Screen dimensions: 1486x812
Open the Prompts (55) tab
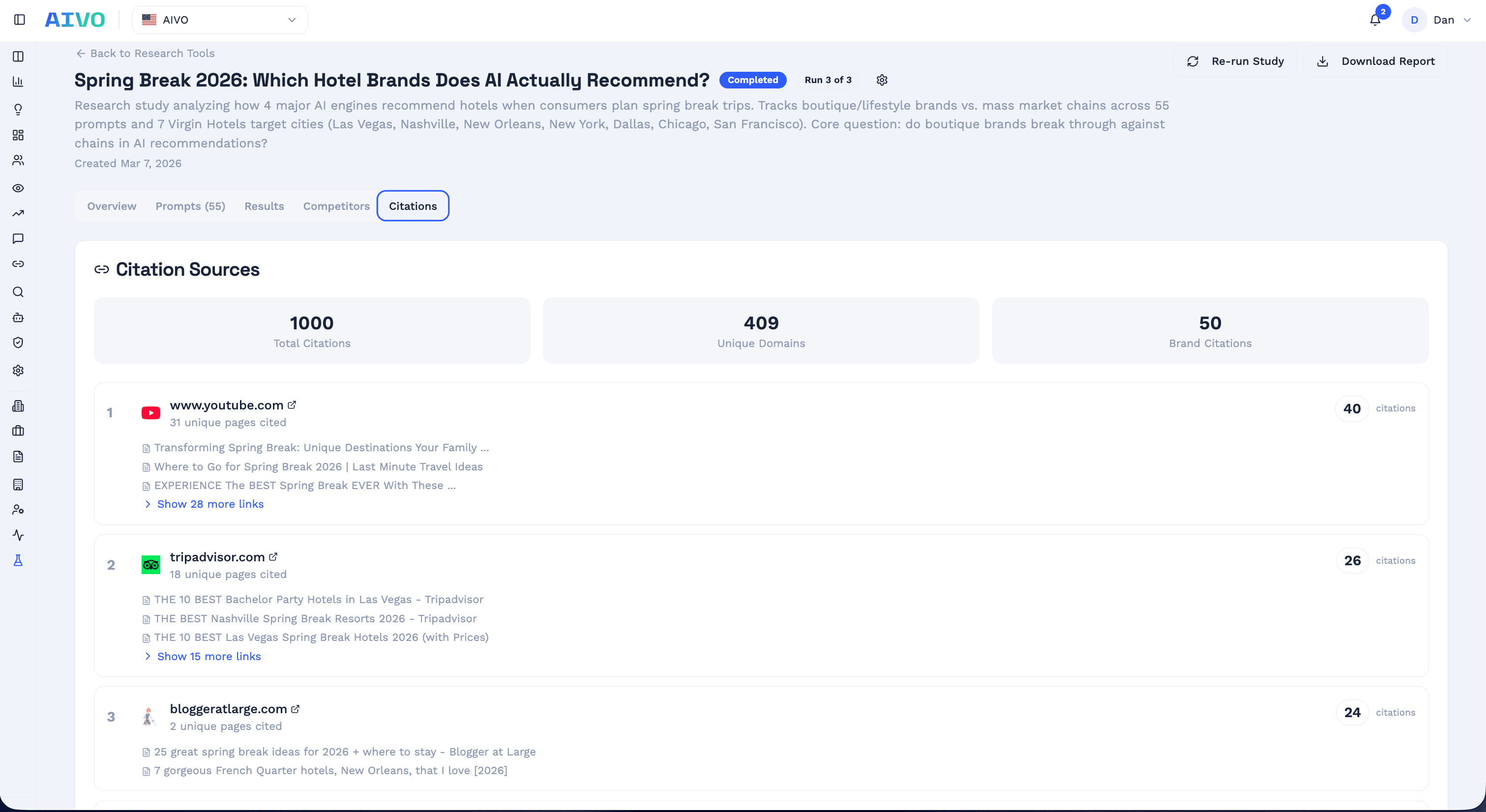click(x=190, y=206)
